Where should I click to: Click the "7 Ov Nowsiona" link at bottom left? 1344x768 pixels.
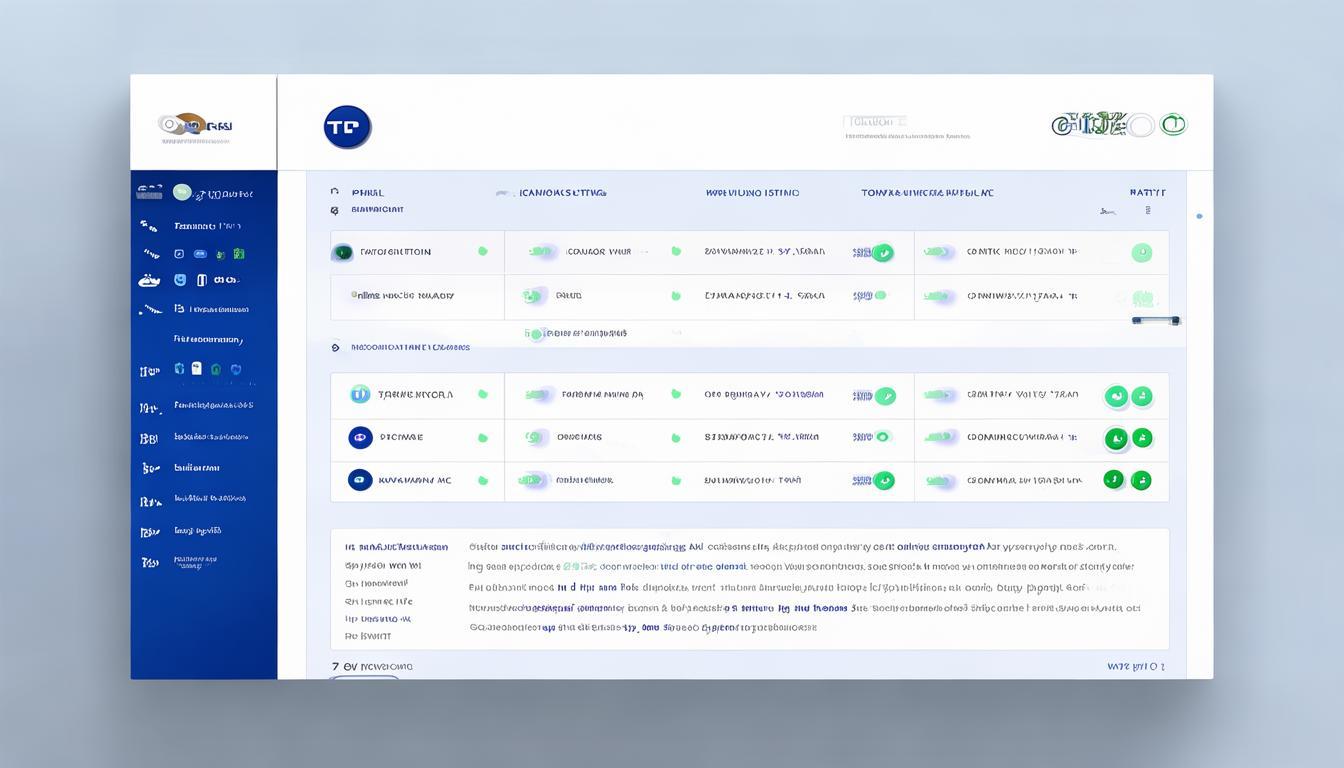(372, 666)
